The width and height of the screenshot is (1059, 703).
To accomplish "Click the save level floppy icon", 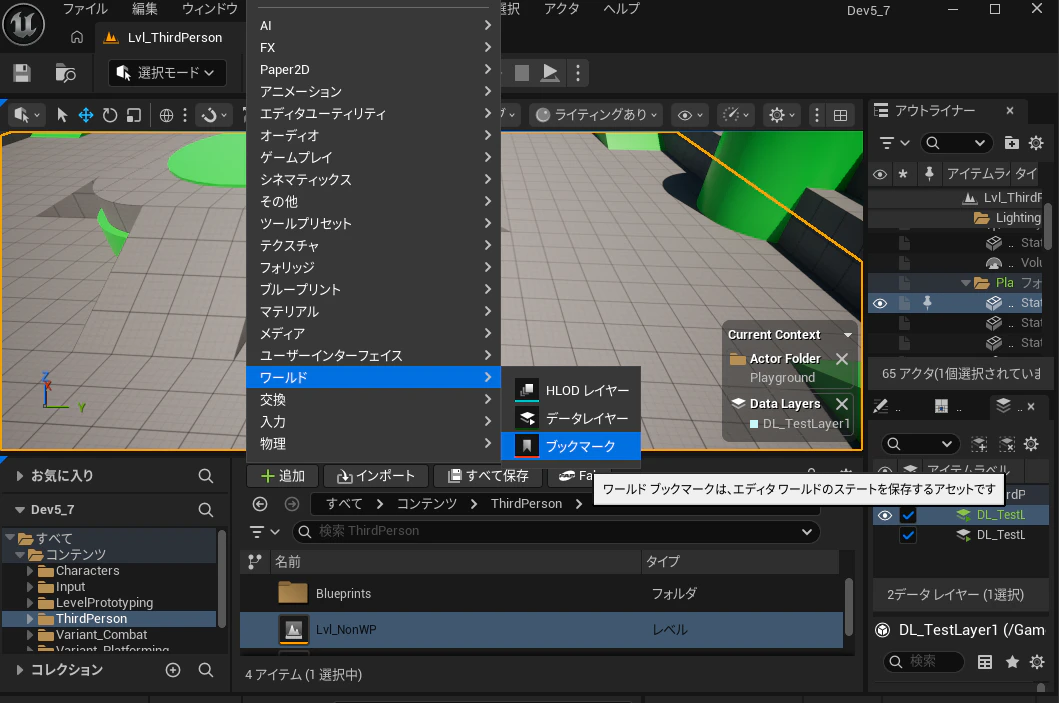I will click(22, 73).
